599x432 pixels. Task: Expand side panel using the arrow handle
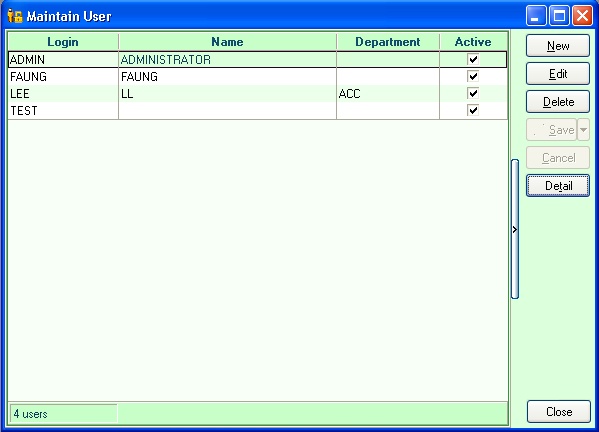(x=515, y=229)
